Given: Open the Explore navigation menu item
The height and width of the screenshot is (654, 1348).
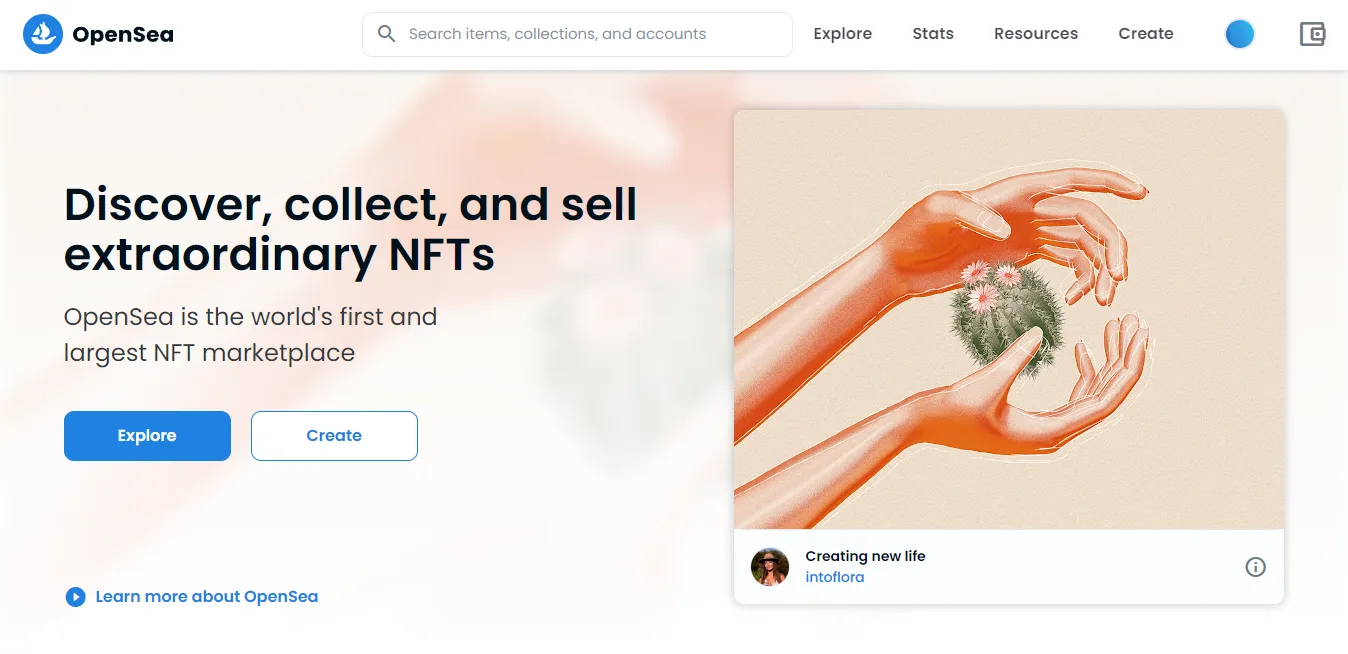Looking at the screenshot, I should pyautogui.click(x=842, y=34).
